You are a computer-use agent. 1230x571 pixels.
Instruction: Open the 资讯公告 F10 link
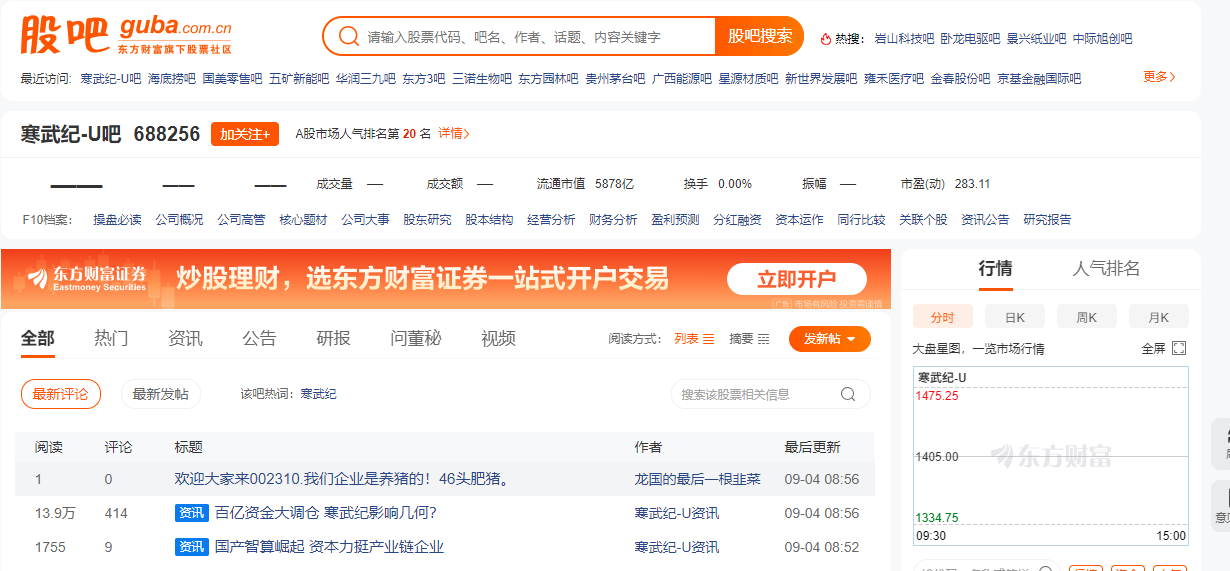point(985,219)
